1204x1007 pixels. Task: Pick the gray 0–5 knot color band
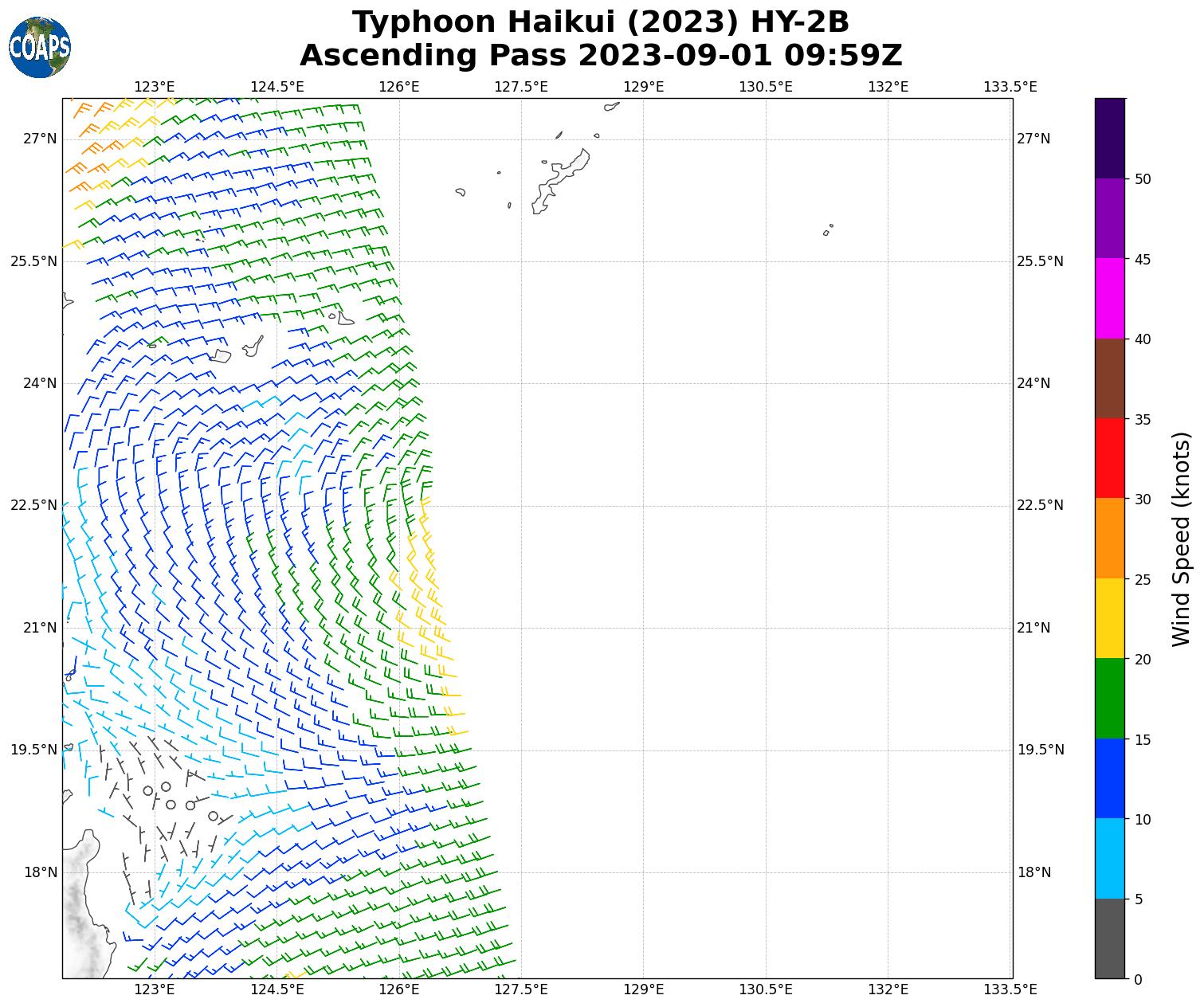(1109, 938)
